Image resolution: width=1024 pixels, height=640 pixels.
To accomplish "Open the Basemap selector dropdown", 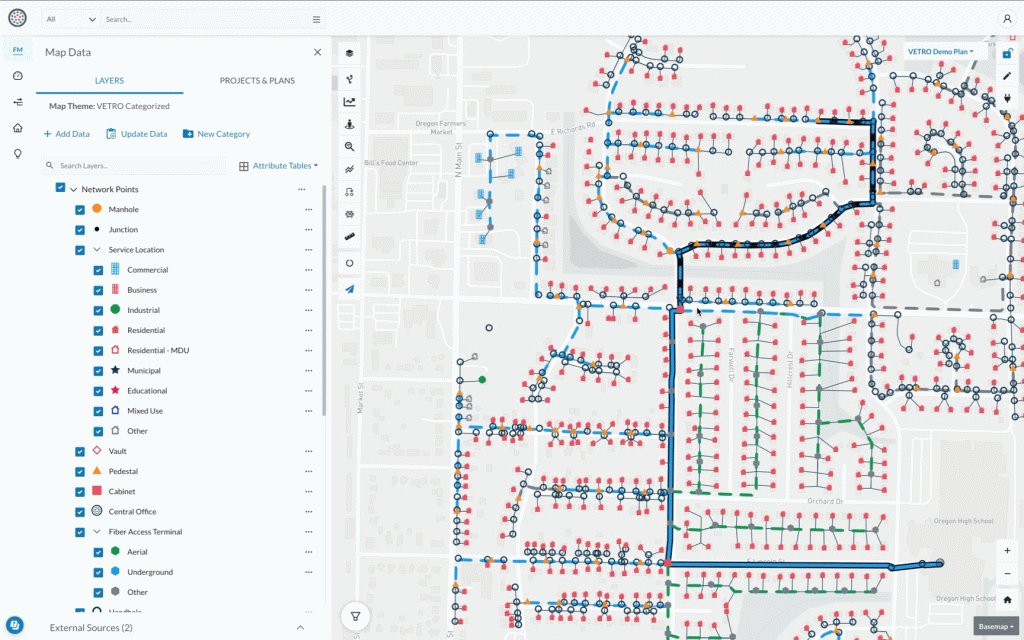I will tap(996, 626).
